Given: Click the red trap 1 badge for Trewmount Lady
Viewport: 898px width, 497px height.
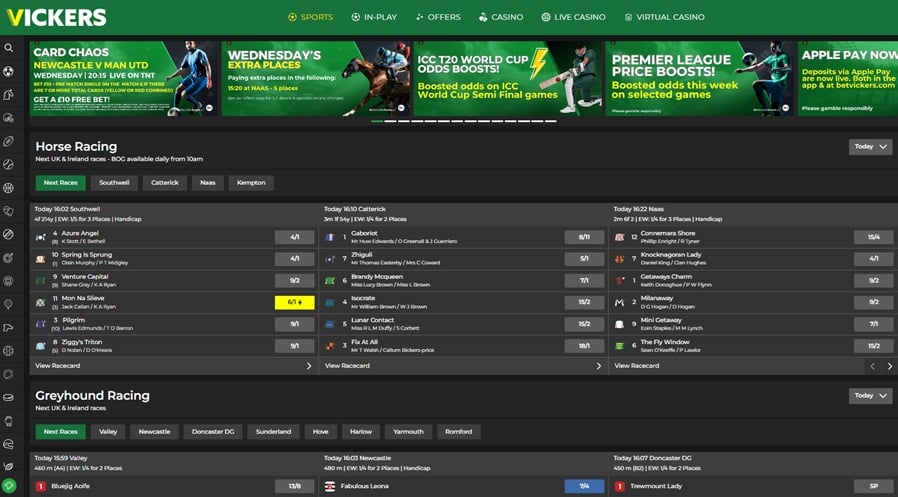Looking at the screenshot, I should coord(619,486).
